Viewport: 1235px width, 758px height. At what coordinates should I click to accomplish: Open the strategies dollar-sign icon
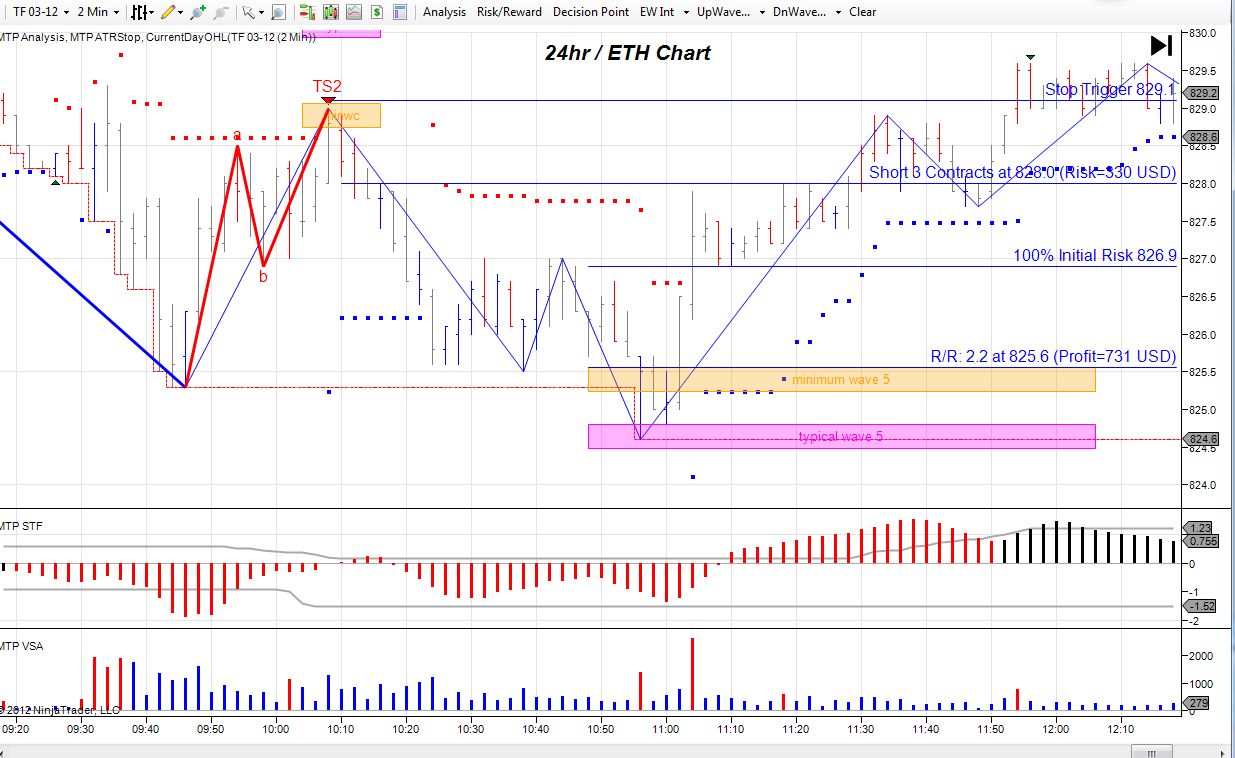(376, 12)
